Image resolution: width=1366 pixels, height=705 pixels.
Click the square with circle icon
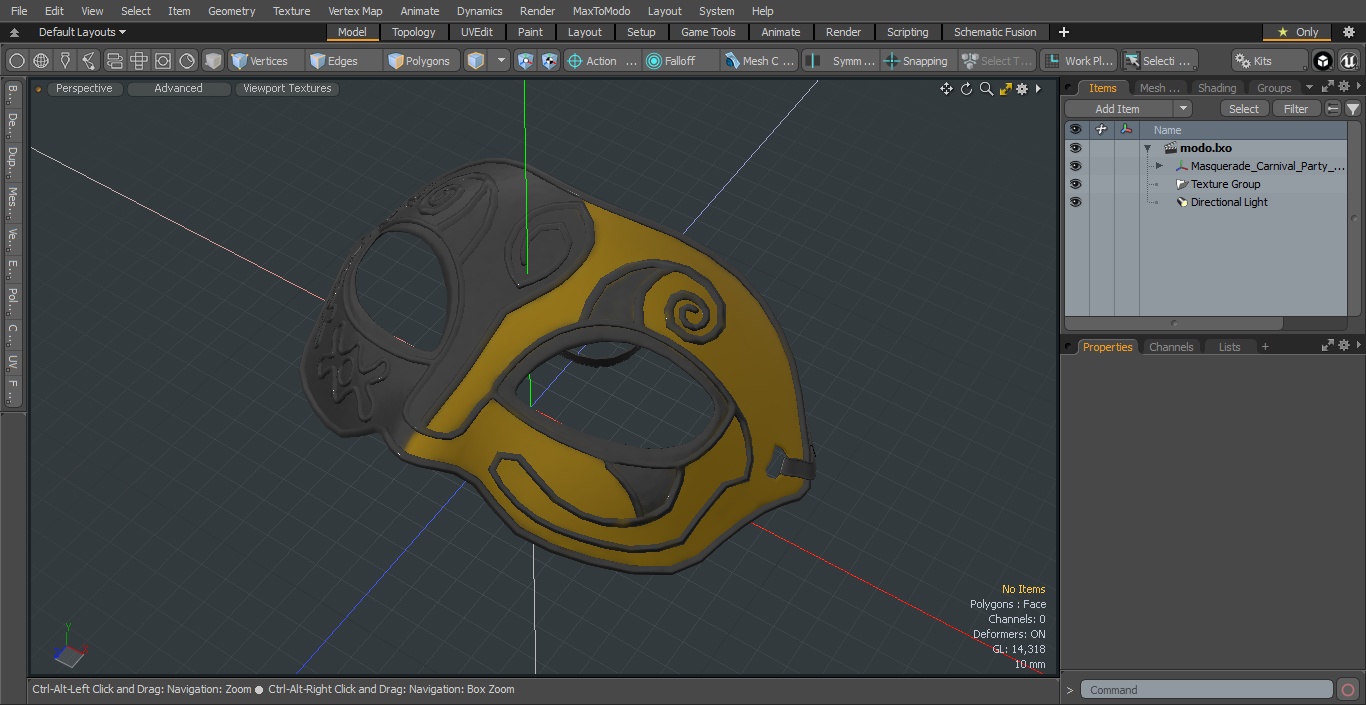click(163, 61)
